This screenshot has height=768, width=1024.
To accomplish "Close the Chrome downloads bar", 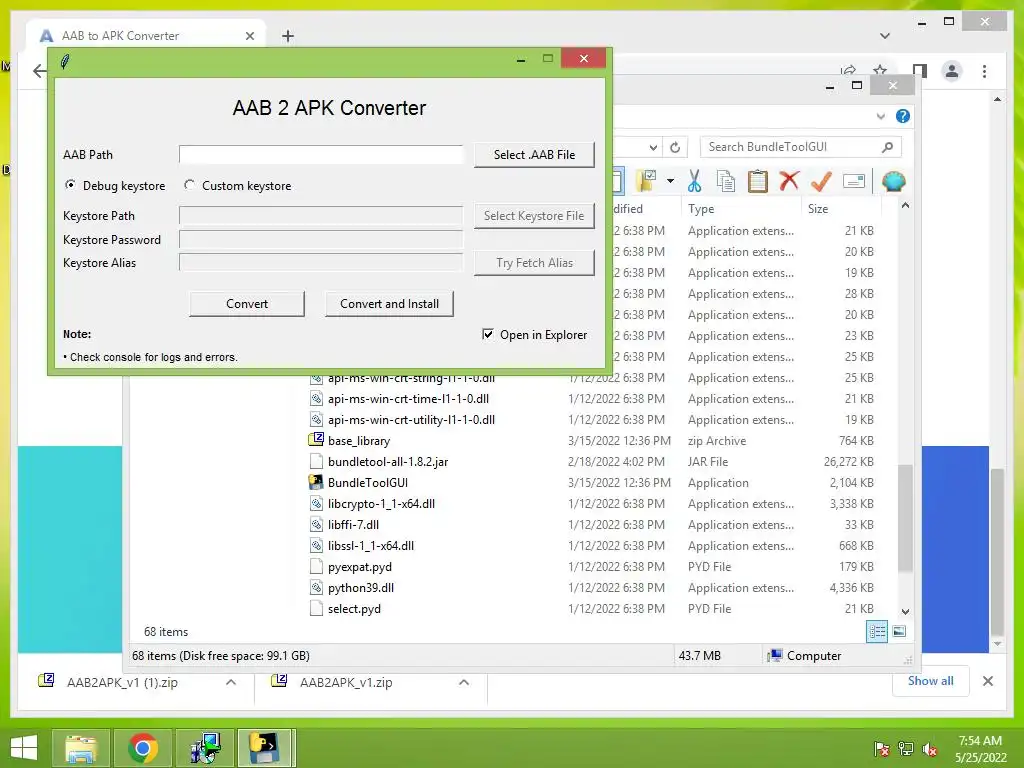I will pos(987,681).
